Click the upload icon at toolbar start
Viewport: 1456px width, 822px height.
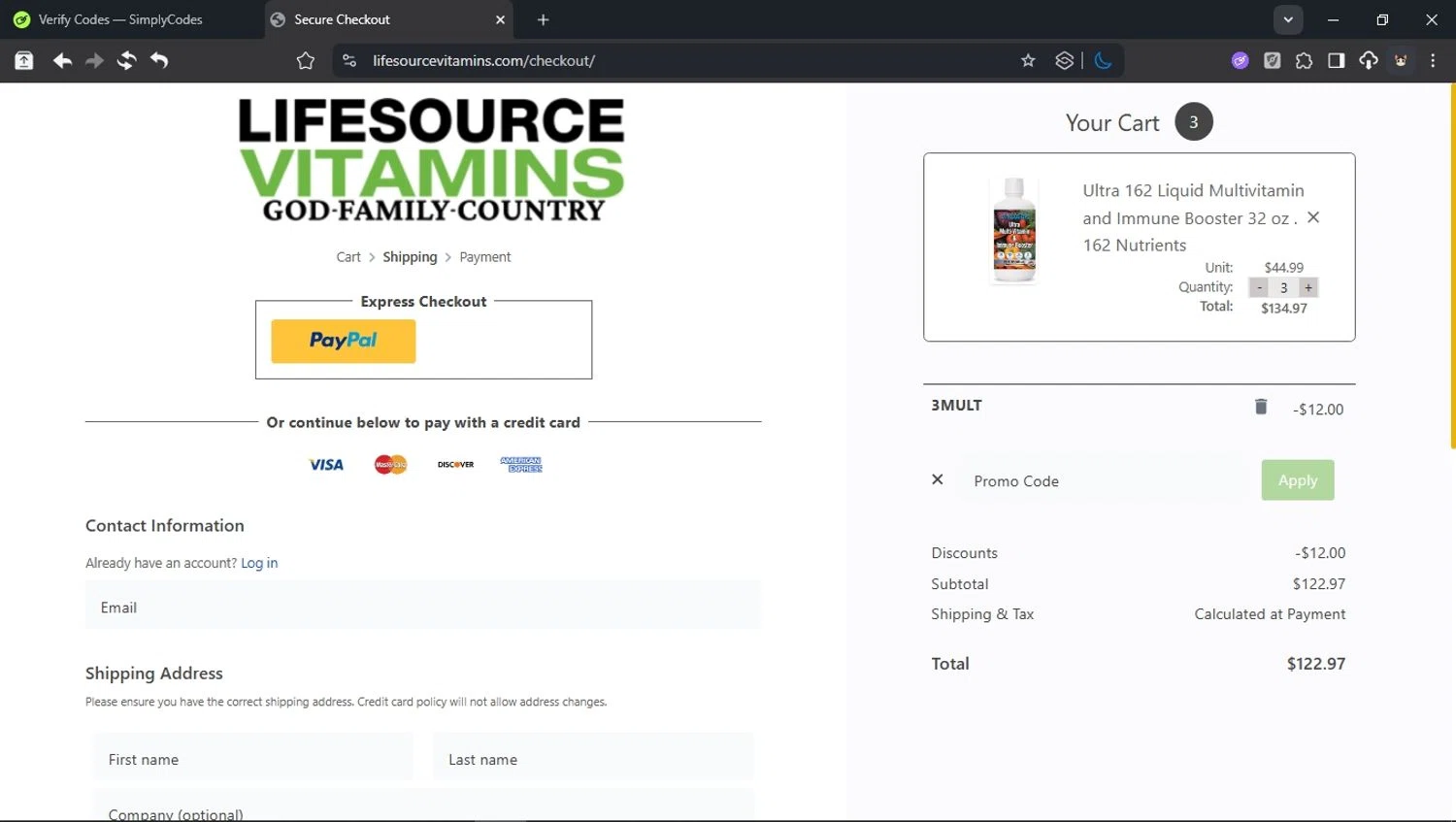pos(24,61)
